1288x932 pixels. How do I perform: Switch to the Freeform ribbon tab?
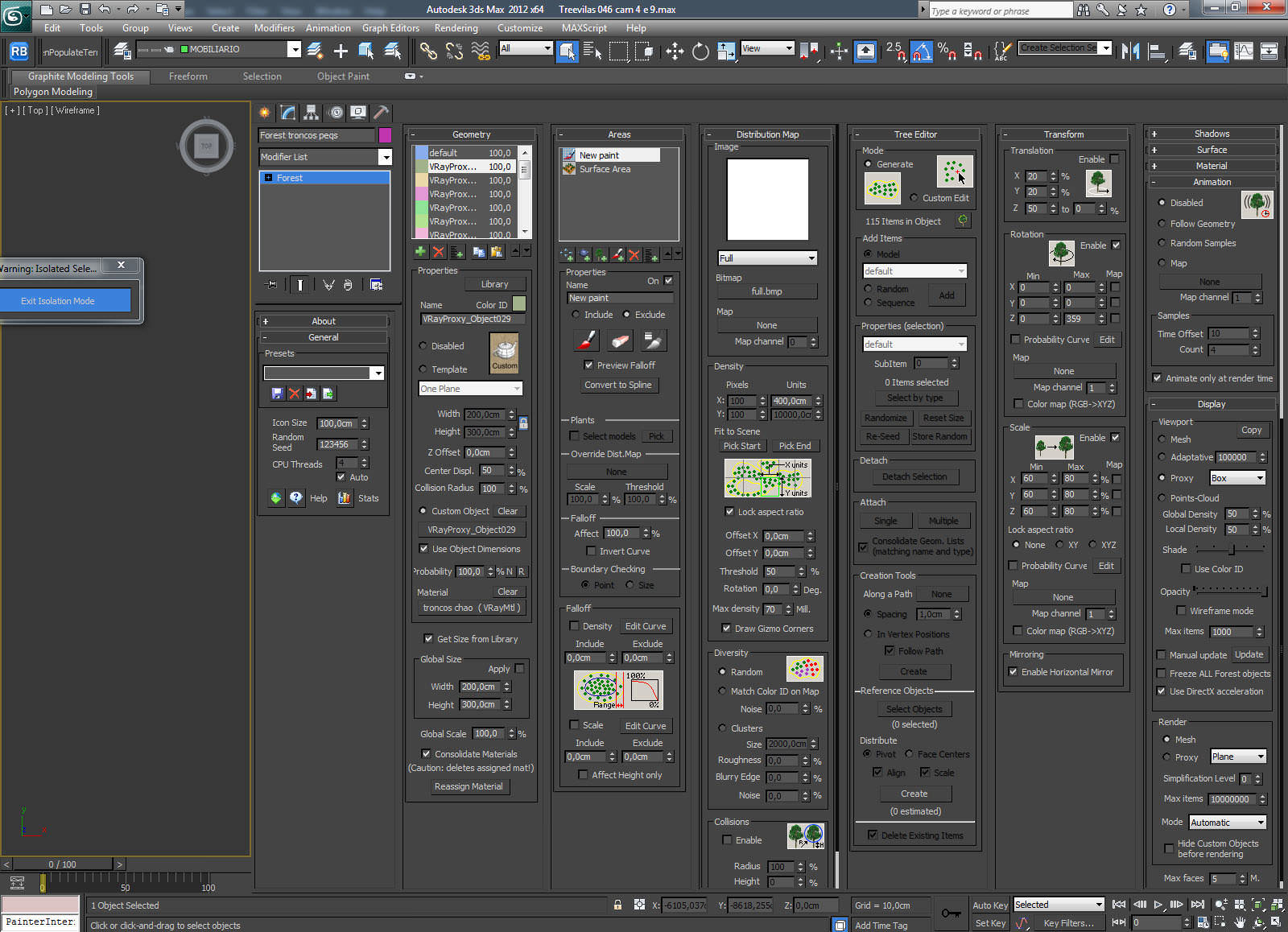coord(188,76)
